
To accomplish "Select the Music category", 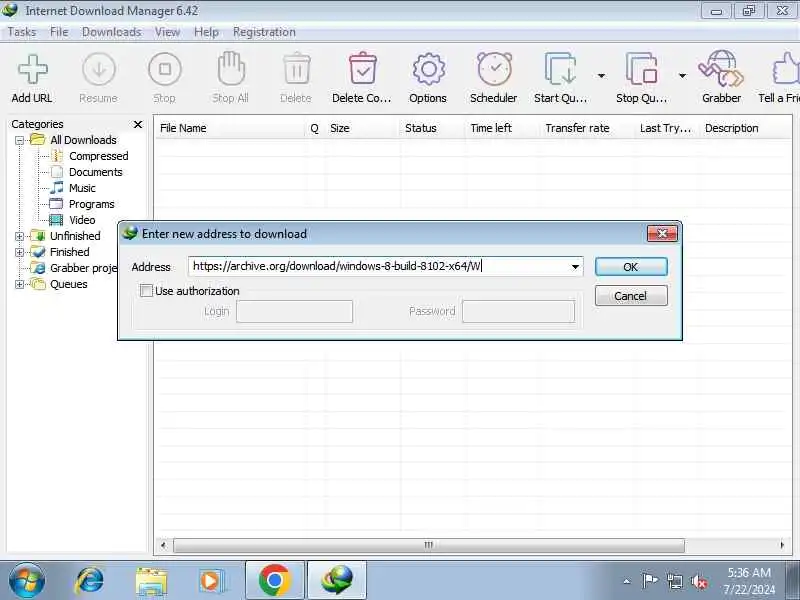I will [x=82, y=188].
